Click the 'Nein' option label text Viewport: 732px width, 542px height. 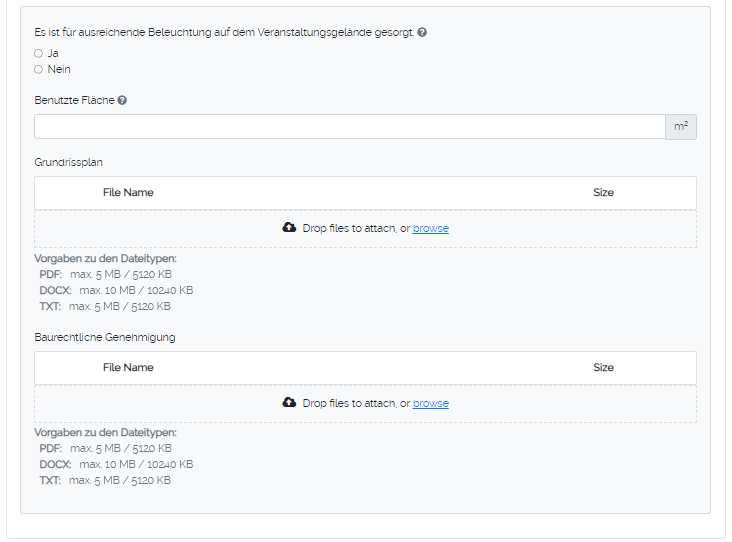(59, 69)
